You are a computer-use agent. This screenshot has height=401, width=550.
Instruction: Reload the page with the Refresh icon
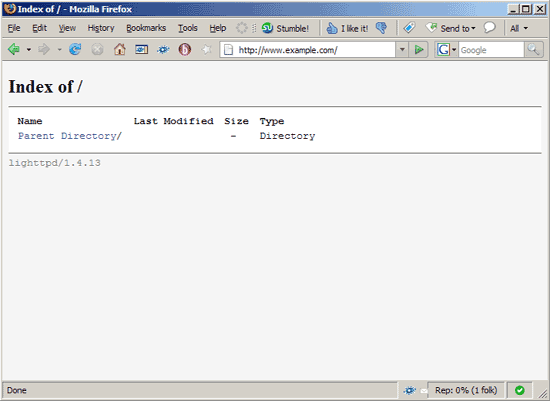(x=75, y=49)
